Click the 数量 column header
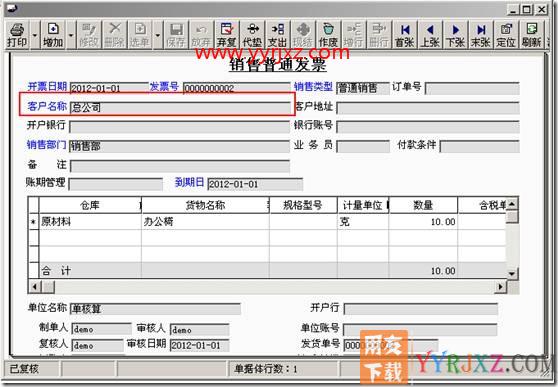558x387 pixels. pyautogui.click(x=423, y=205)
